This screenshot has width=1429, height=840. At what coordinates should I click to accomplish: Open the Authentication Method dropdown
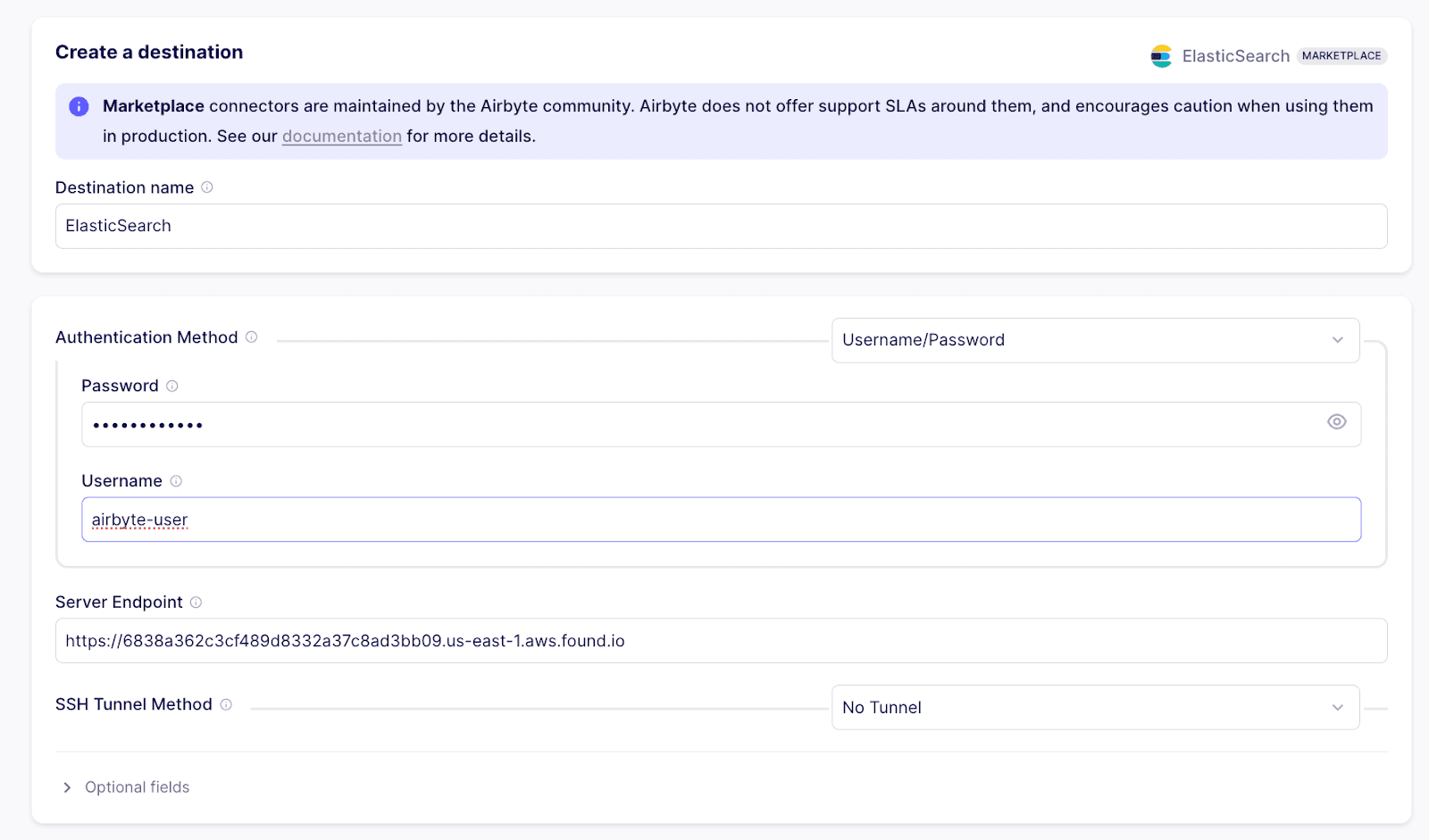pos(1095,340)
